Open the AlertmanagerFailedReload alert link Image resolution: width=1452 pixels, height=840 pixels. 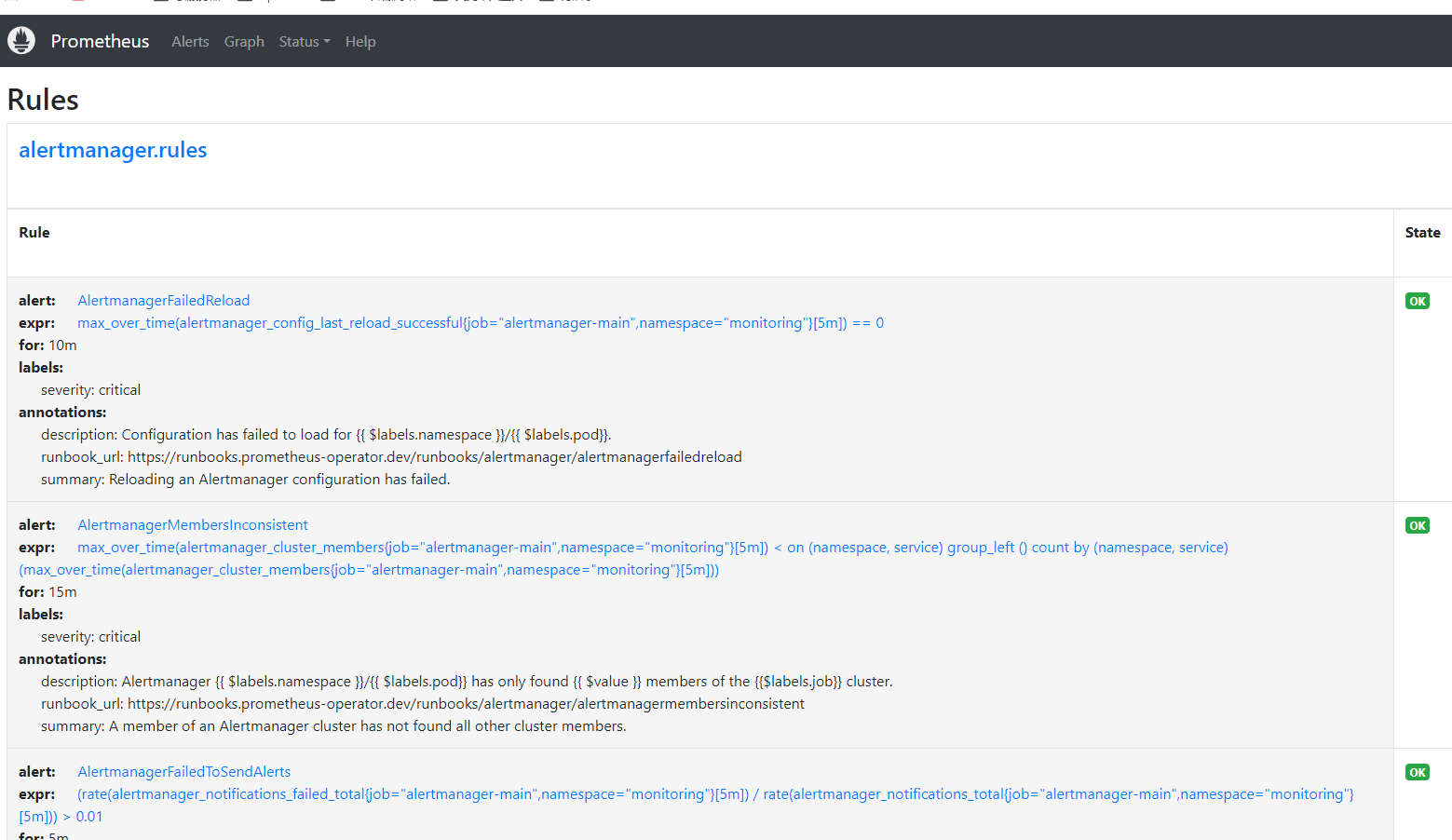[164, 301]
